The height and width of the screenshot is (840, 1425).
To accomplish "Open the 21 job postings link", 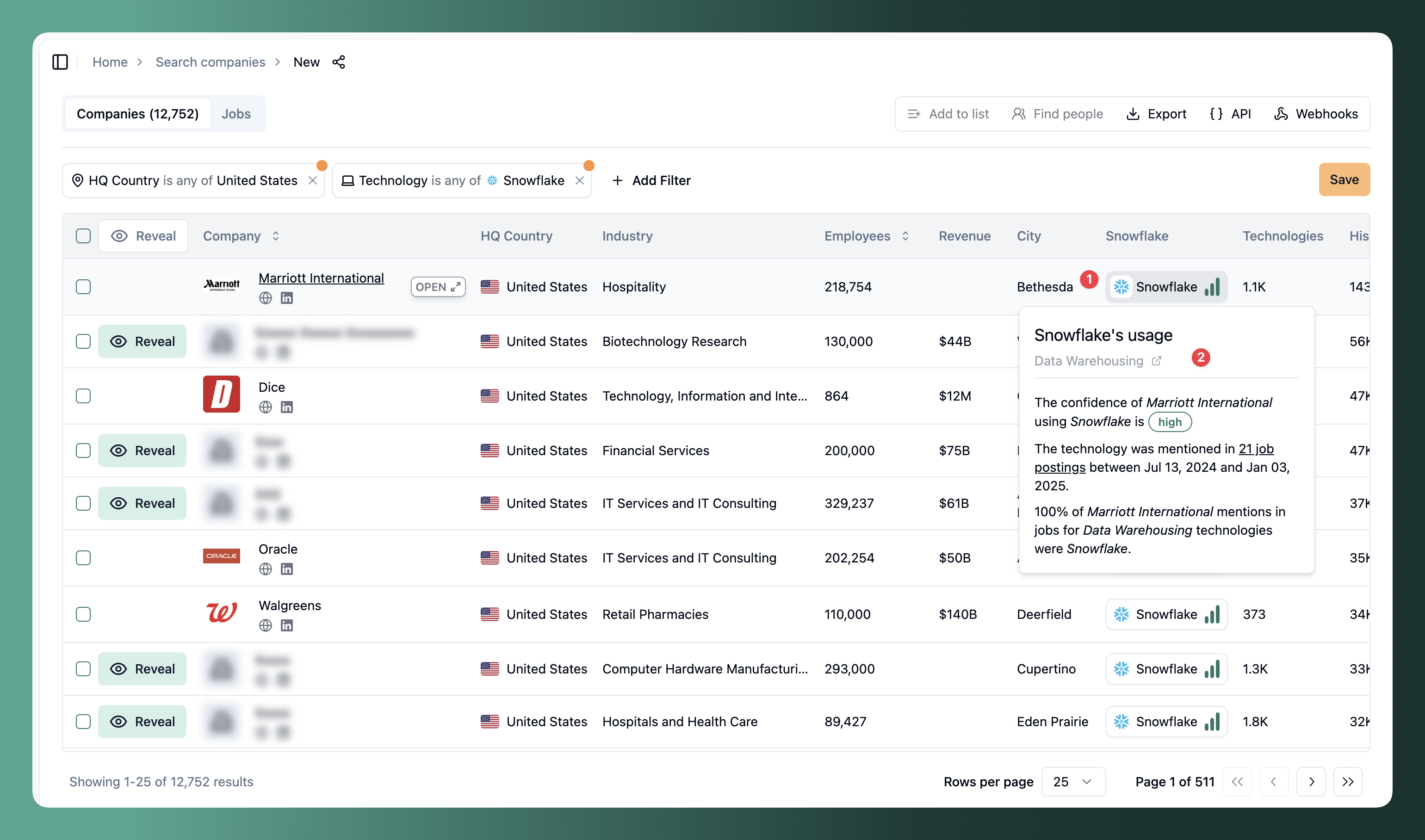I will pyautogui.click(x=1255, y=449).
